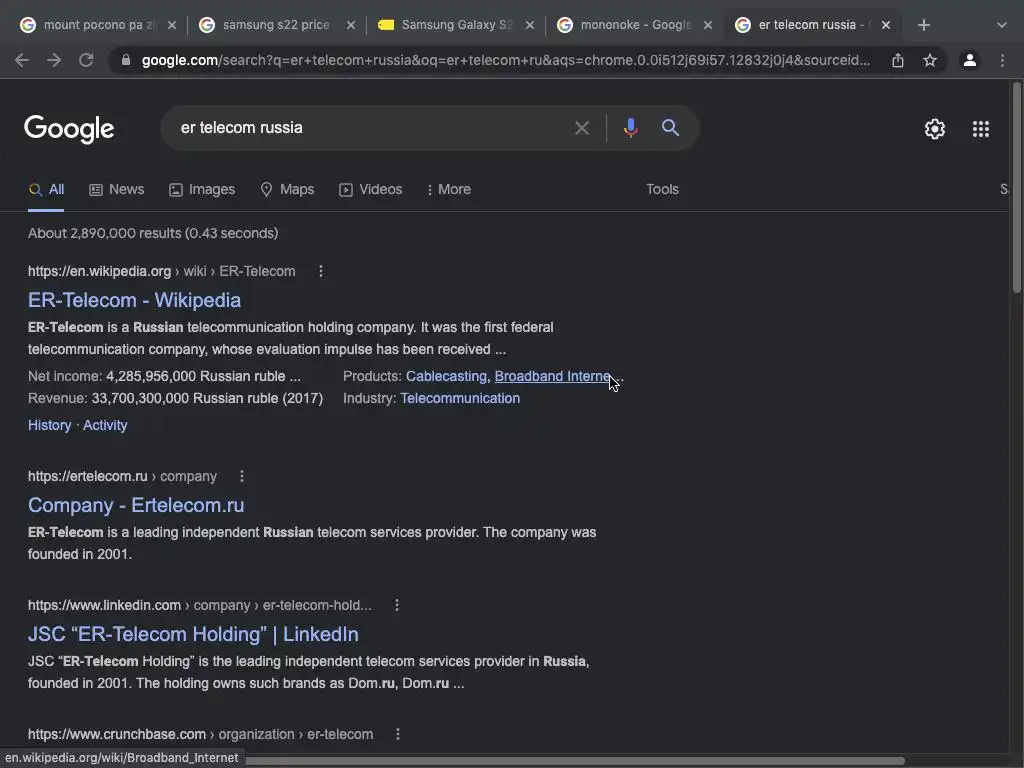This screenshot has width=1024, height=768.
Task: Click the address bar URL
Action: [505, 60]
